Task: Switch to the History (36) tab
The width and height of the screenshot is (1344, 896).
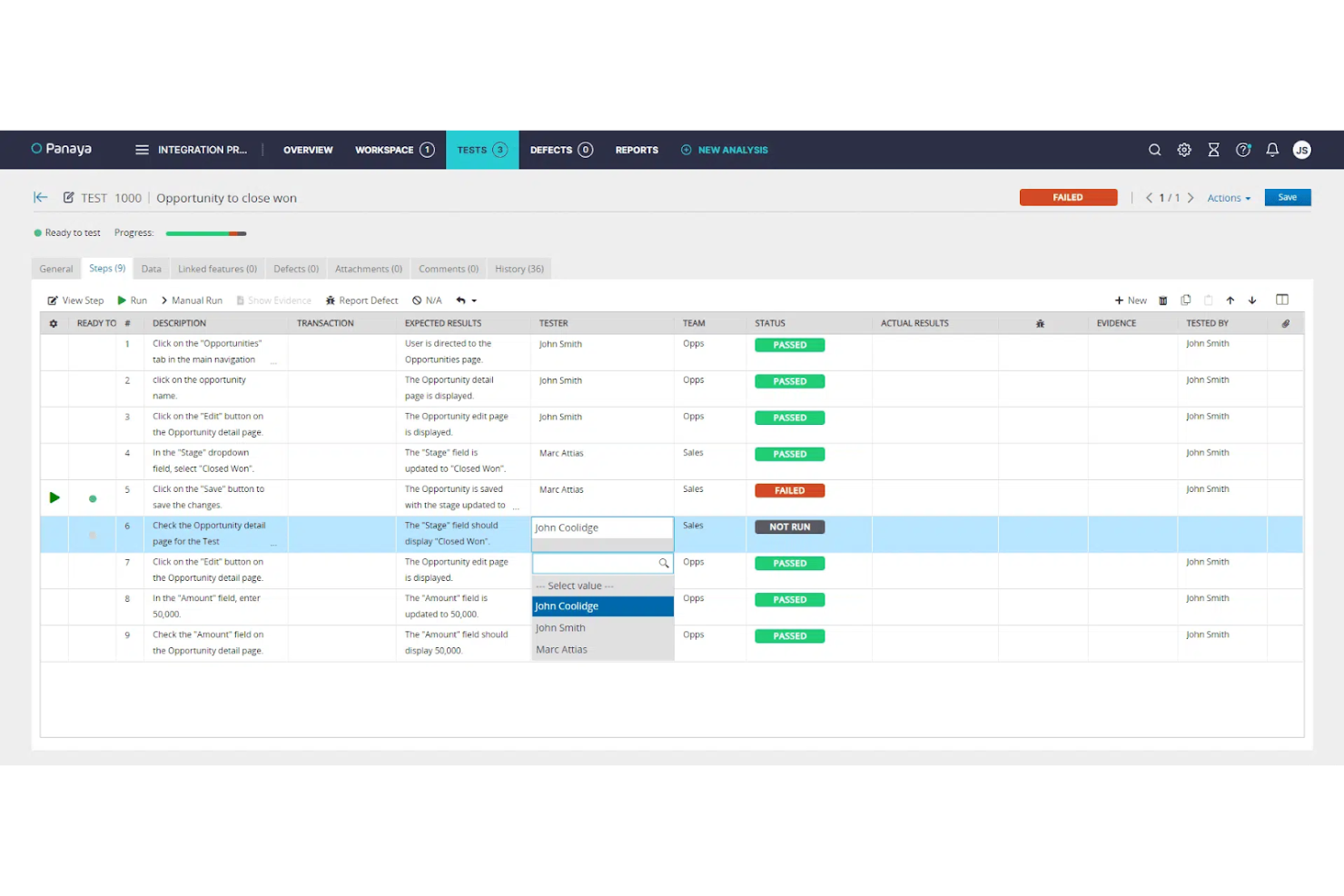Action: tap(519, 268)
